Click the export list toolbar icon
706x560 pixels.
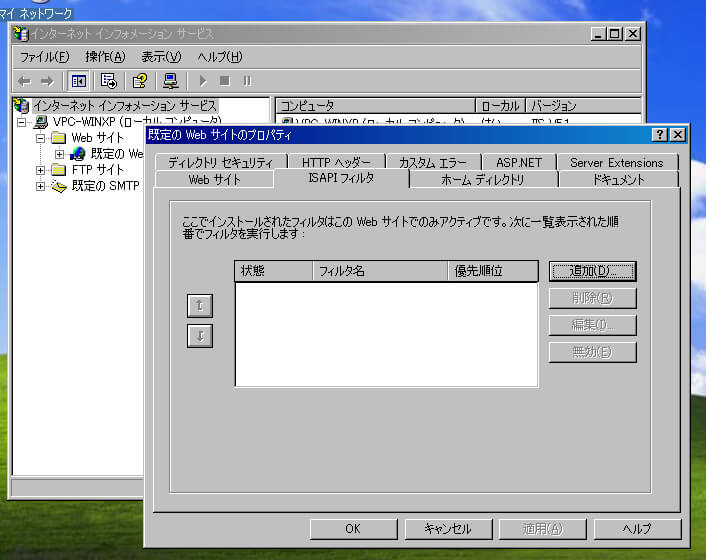[109, 81]
